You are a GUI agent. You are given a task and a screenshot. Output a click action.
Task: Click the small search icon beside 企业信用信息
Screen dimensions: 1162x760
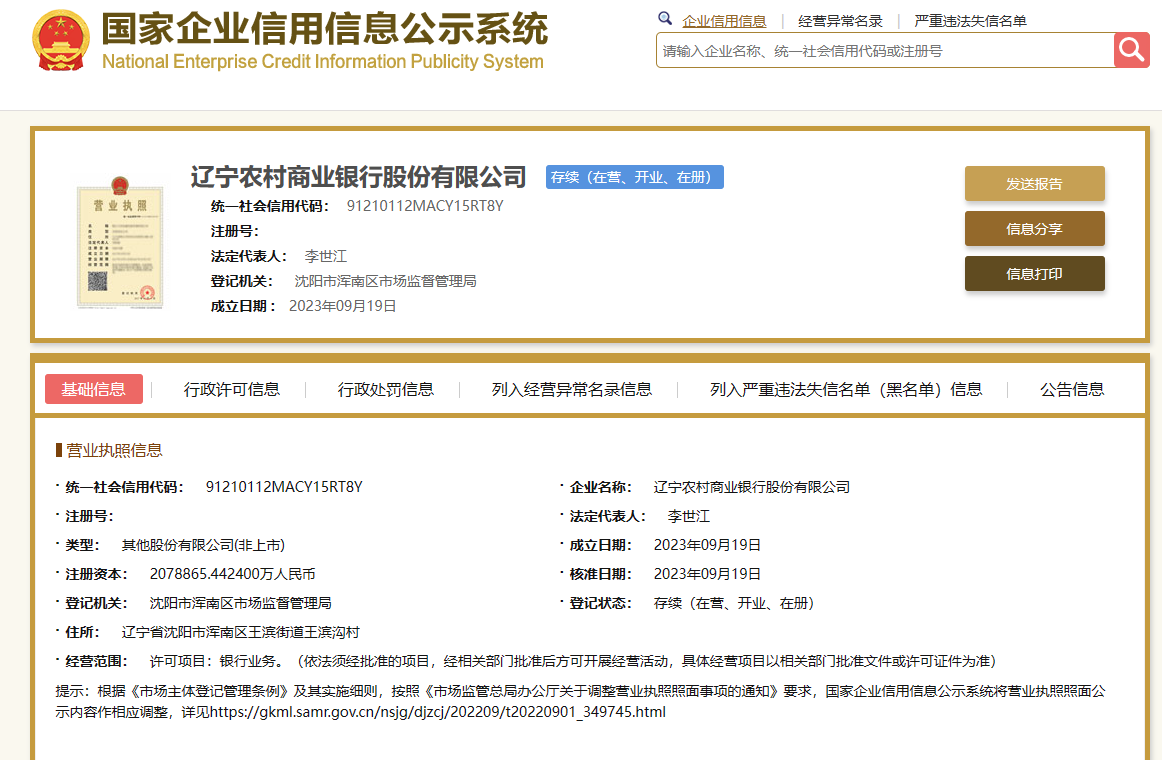(665, 18)
